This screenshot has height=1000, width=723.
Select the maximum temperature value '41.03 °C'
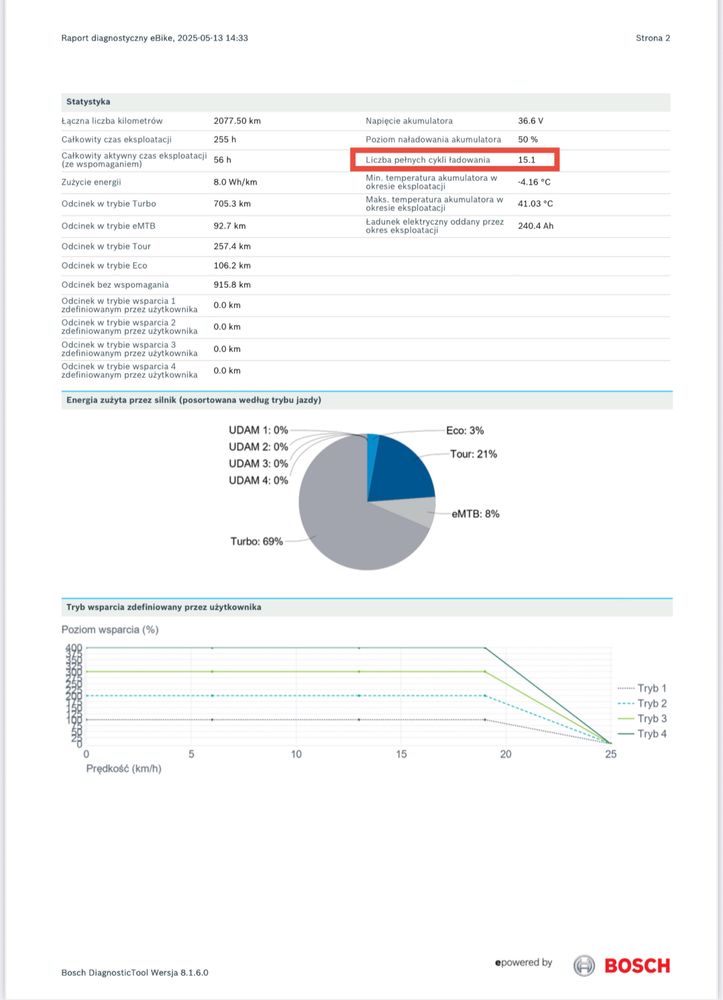(536, 203)
